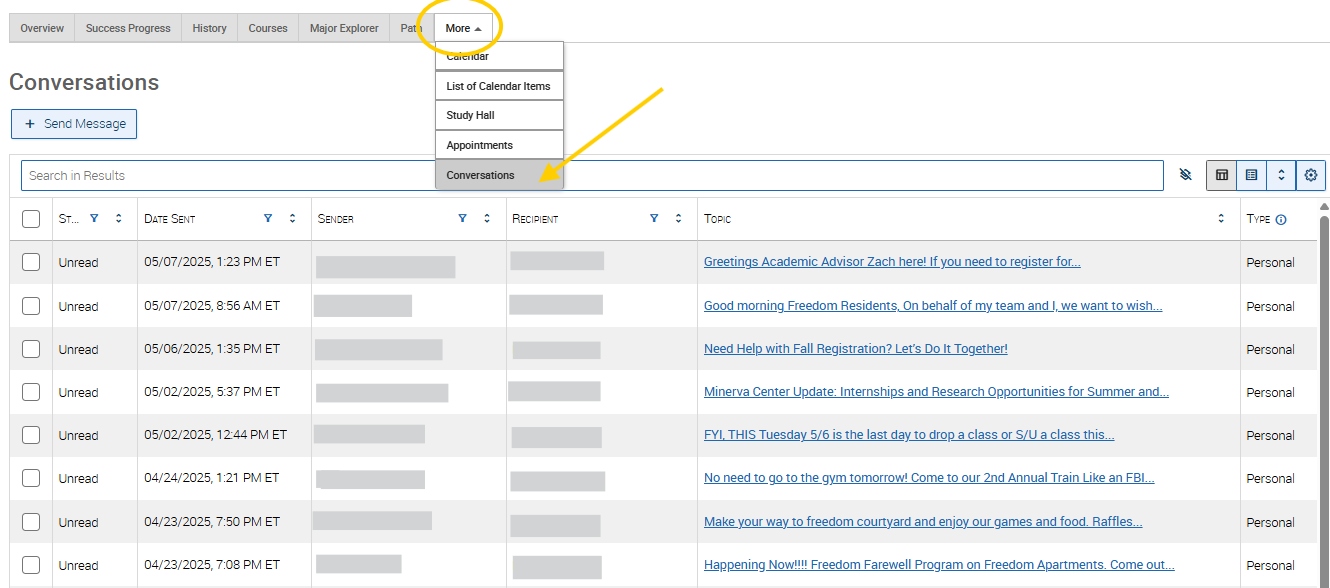Select checkbox for 05/07/2025 1:23 PM message
The width and height of the screenshot is (1330, 588).
click(x=31, y=262)
